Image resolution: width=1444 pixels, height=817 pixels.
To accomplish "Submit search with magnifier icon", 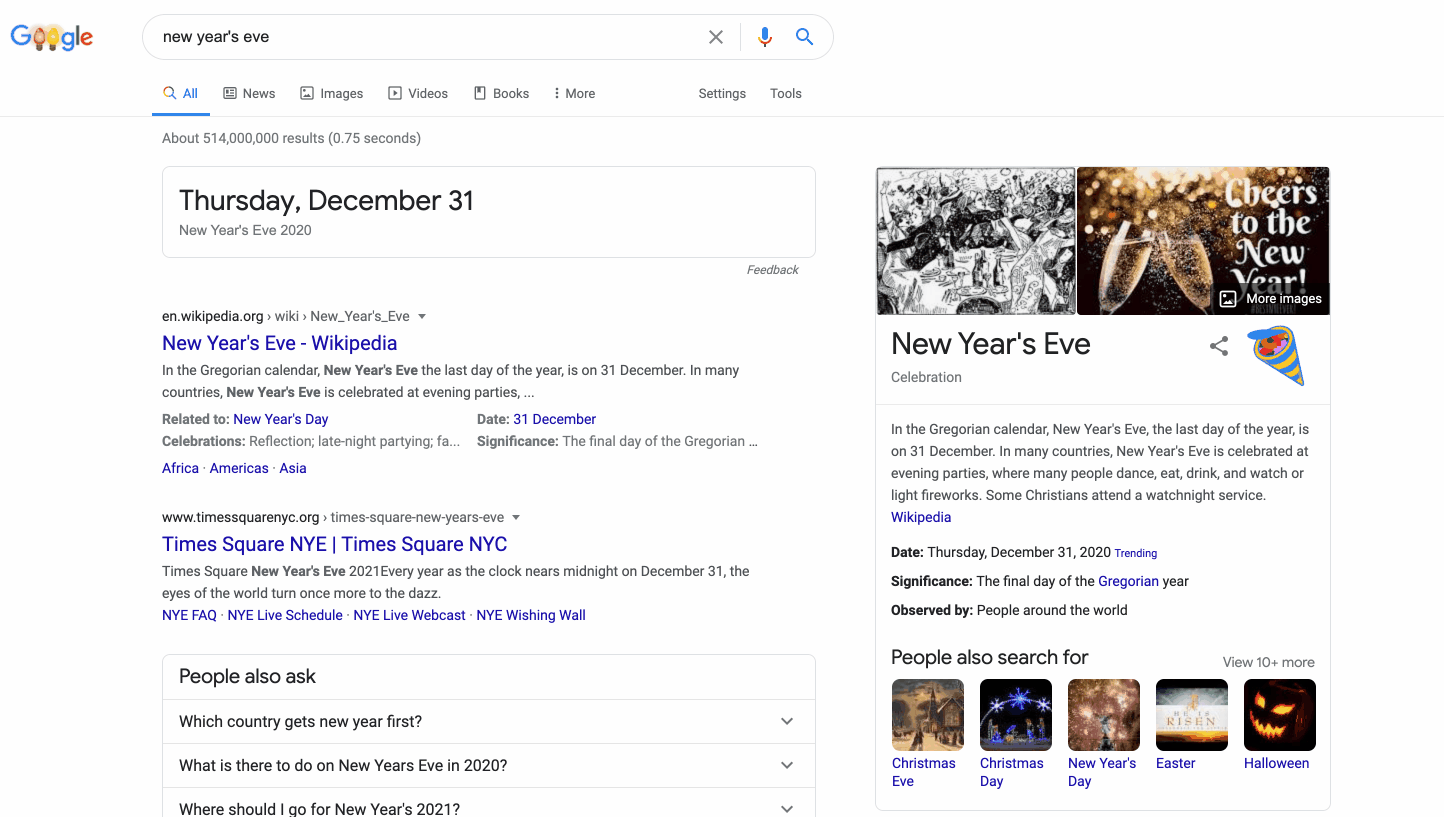I will (x=804, y=37).
